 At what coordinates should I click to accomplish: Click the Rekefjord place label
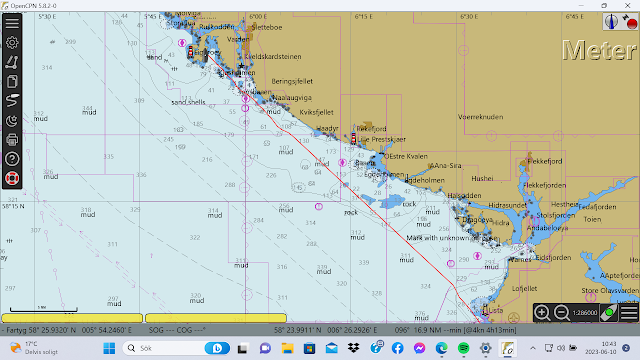click(x=371, y=129)
